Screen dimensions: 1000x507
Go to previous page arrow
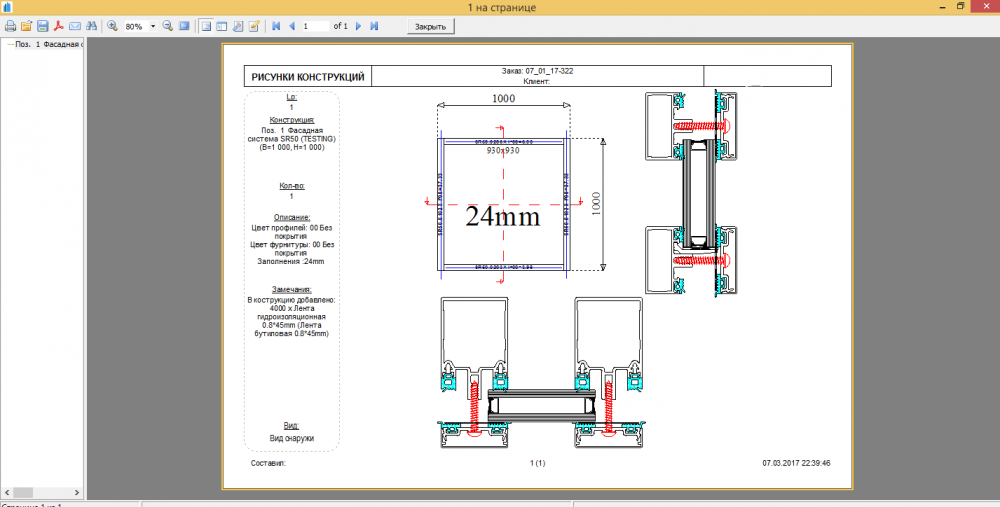292,26
